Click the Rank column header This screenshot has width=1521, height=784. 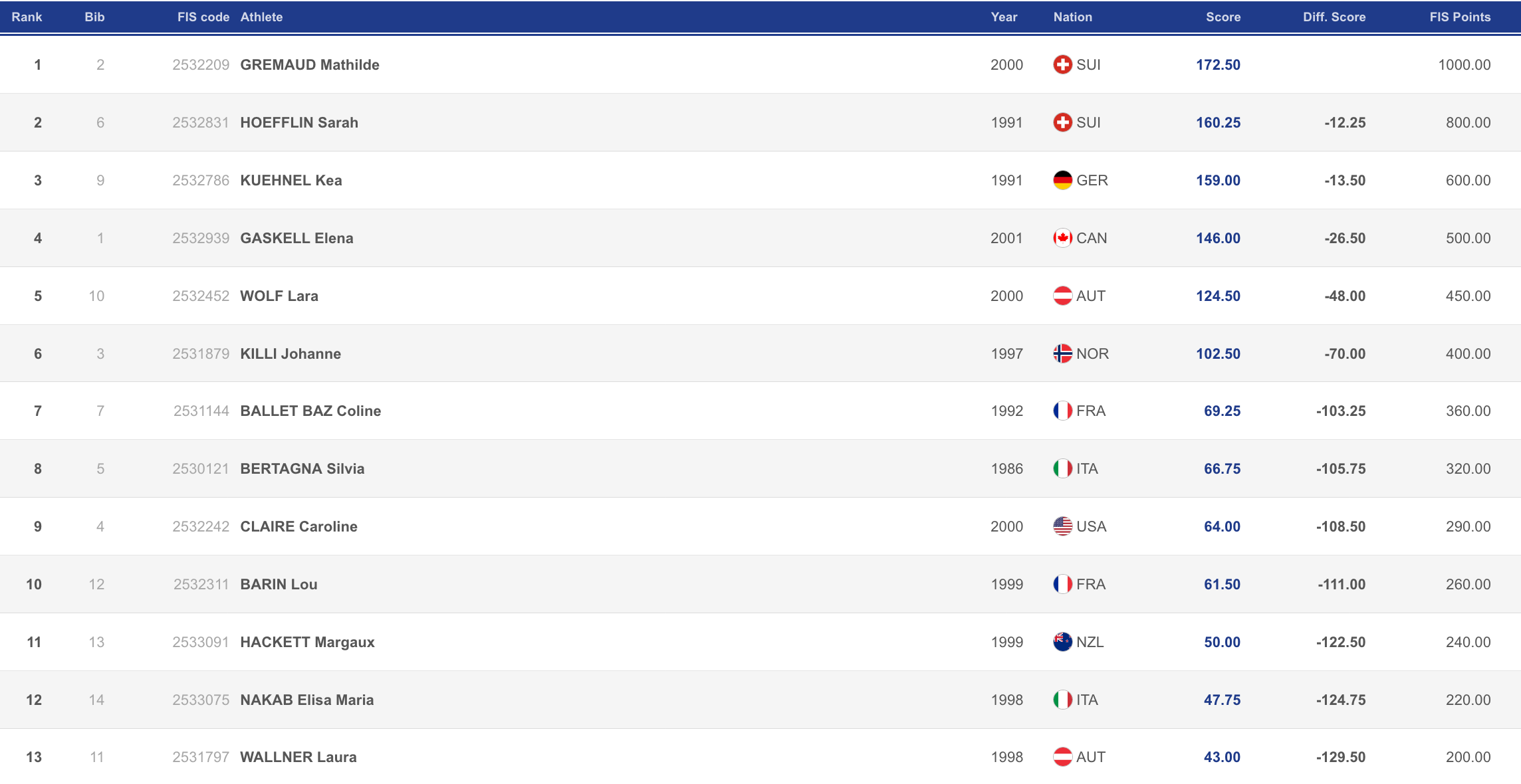pyautogui.click(x=27, y=17)
